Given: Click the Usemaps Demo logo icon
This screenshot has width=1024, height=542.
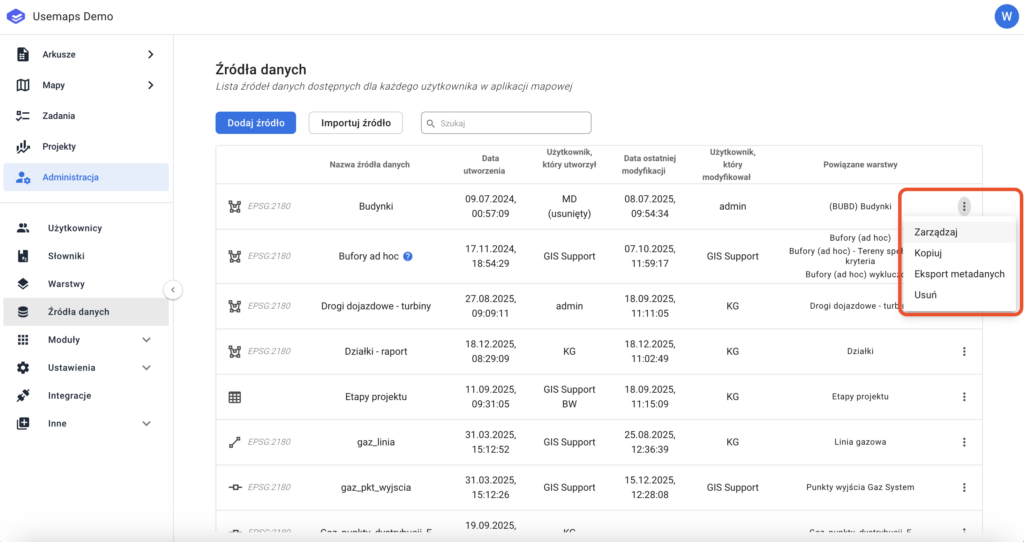Looking at the screenshot, I should 16,16.
